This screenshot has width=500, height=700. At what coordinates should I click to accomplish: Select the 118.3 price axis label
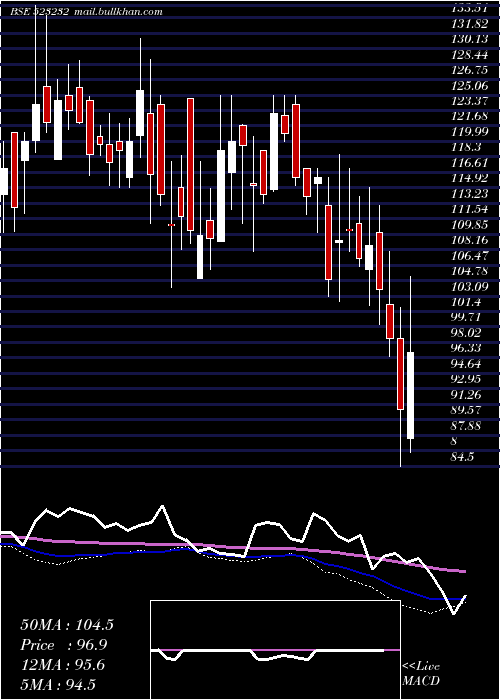[x=466, y=147]
